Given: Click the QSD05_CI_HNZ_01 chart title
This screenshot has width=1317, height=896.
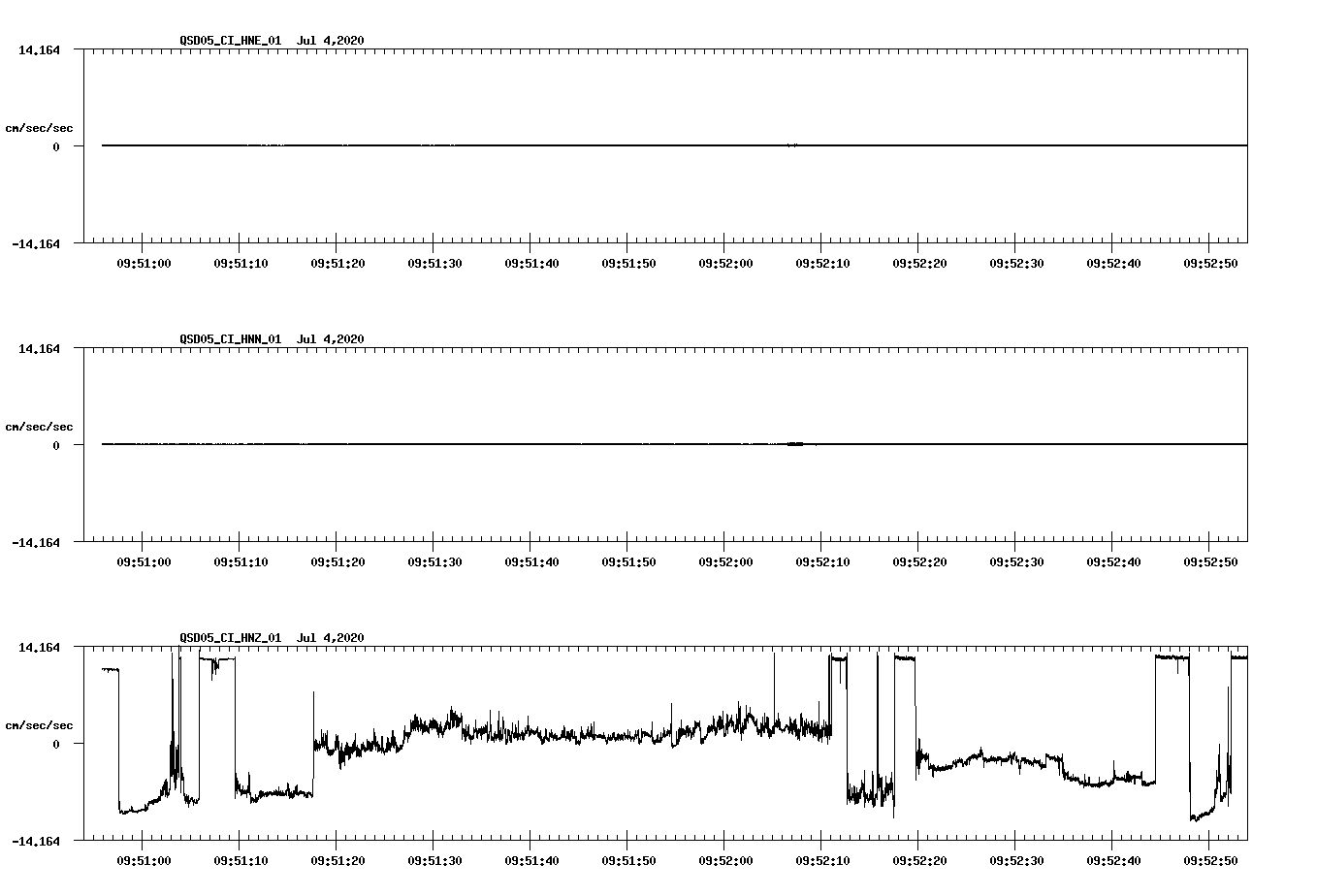Looking at the screenshot, I should tap(272, 637).
